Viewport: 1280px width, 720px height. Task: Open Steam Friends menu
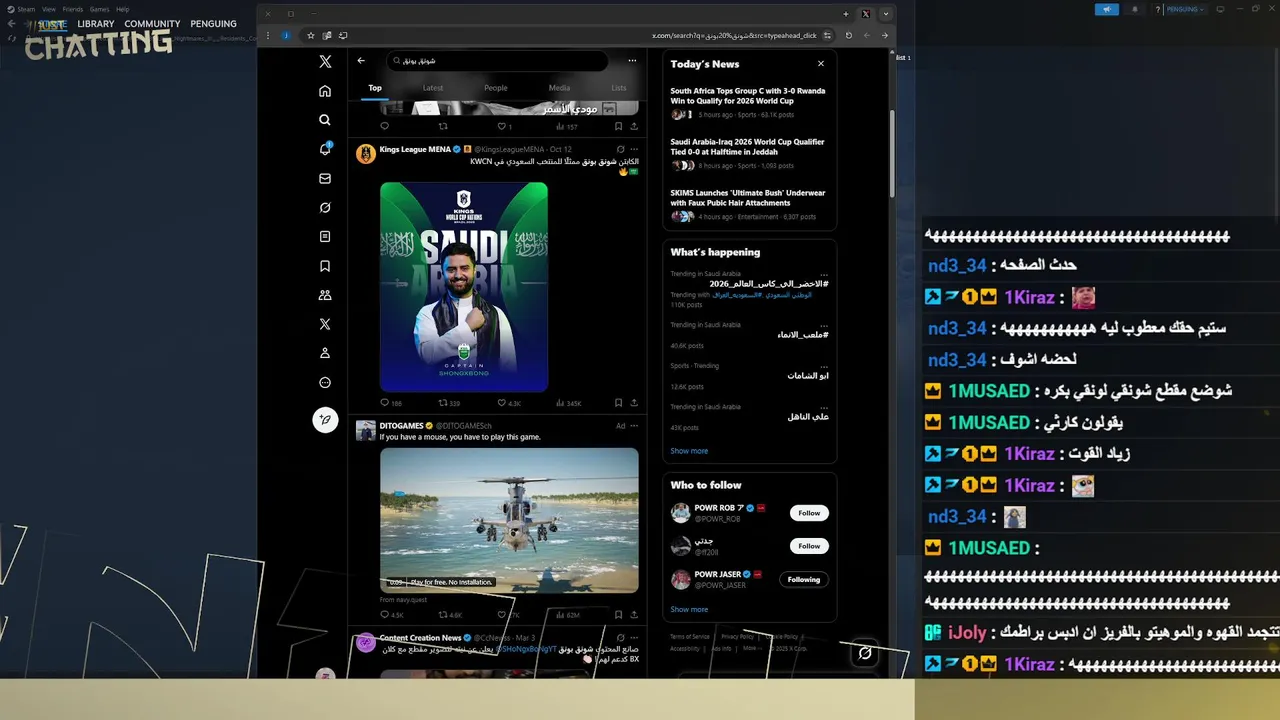(73, 9)
